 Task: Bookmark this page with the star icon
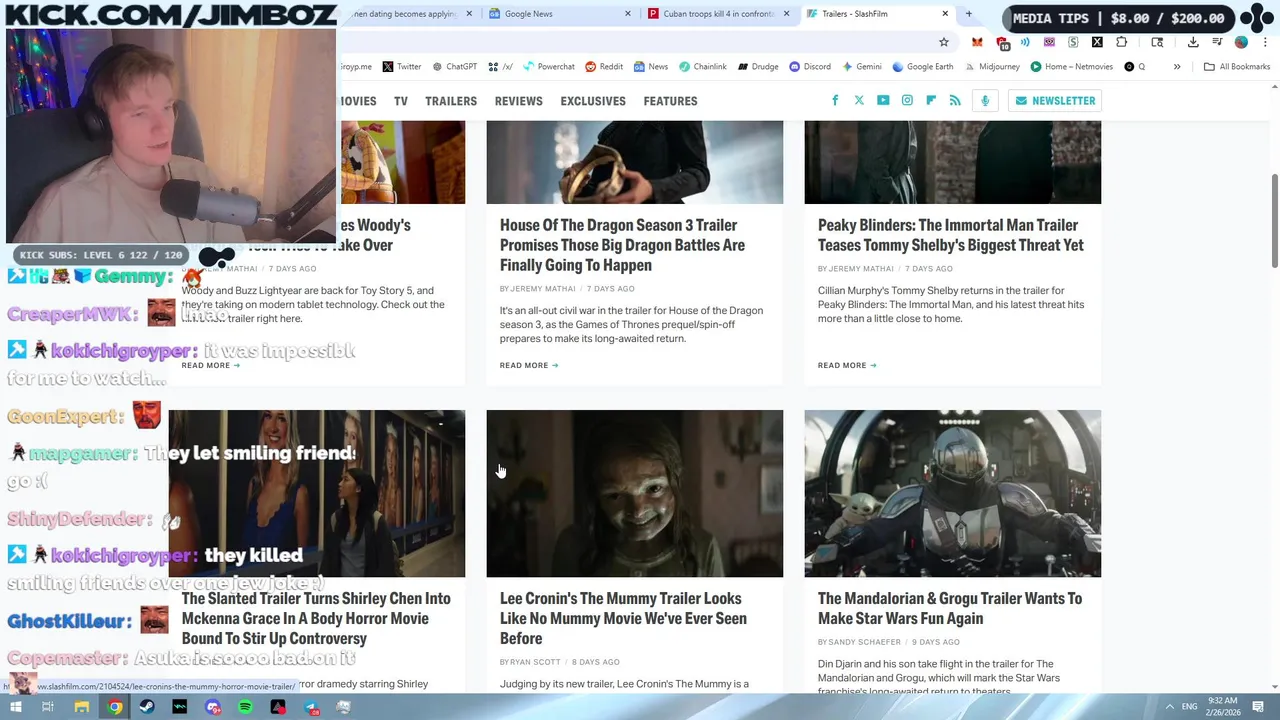(x=943, y=42)
